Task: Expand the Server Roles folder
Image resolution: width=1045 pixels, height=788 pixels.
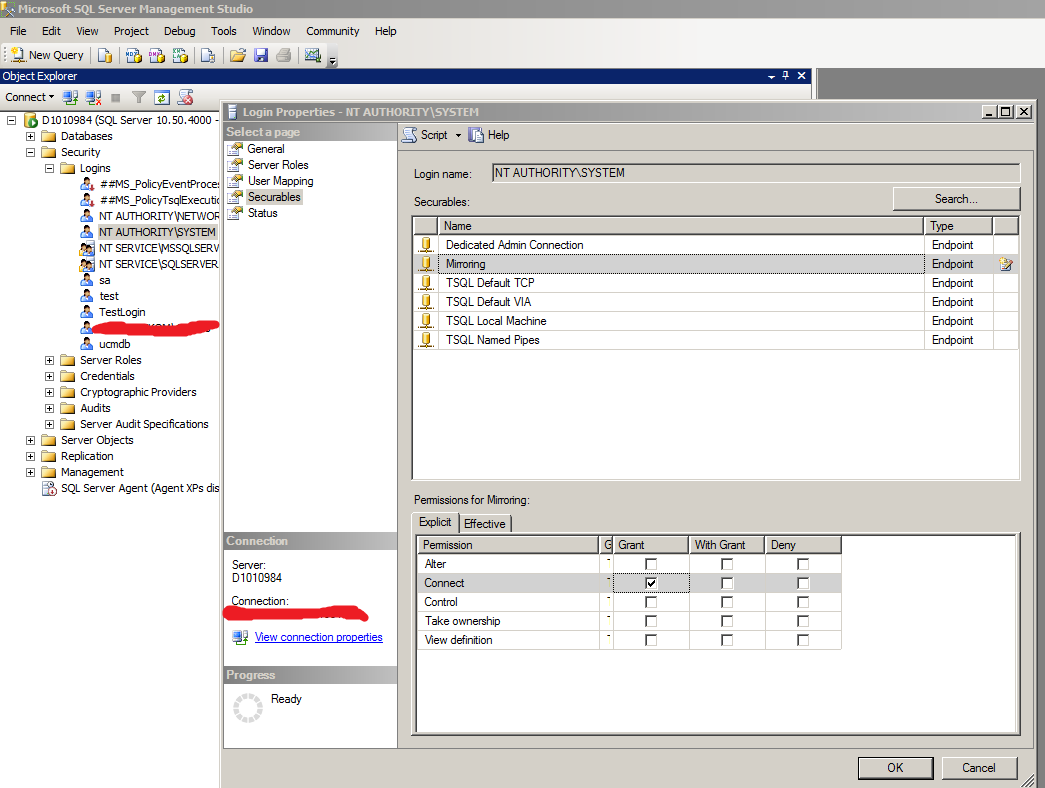Action: (50, 360)
